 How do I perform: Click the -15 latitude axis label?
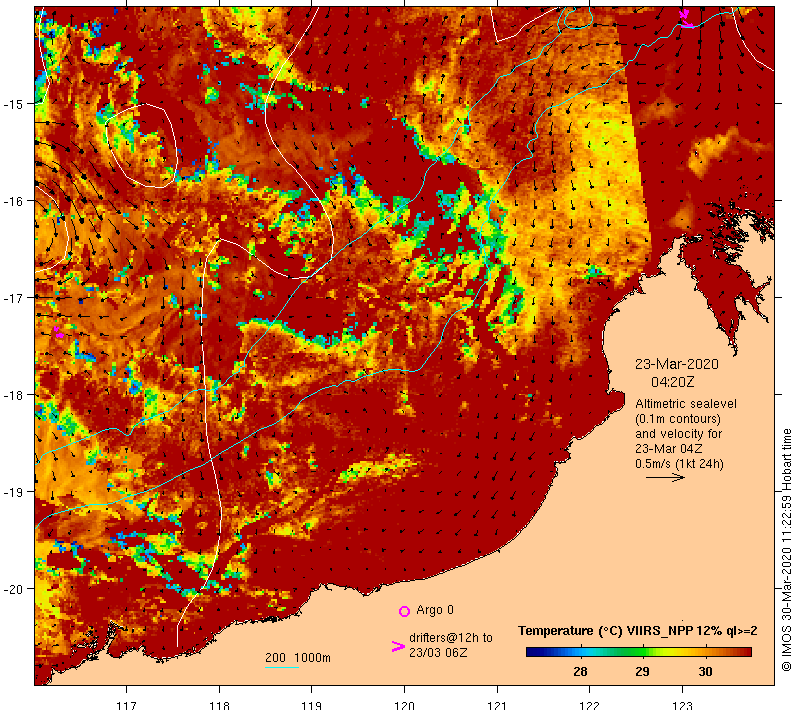(x=13, y=104)
